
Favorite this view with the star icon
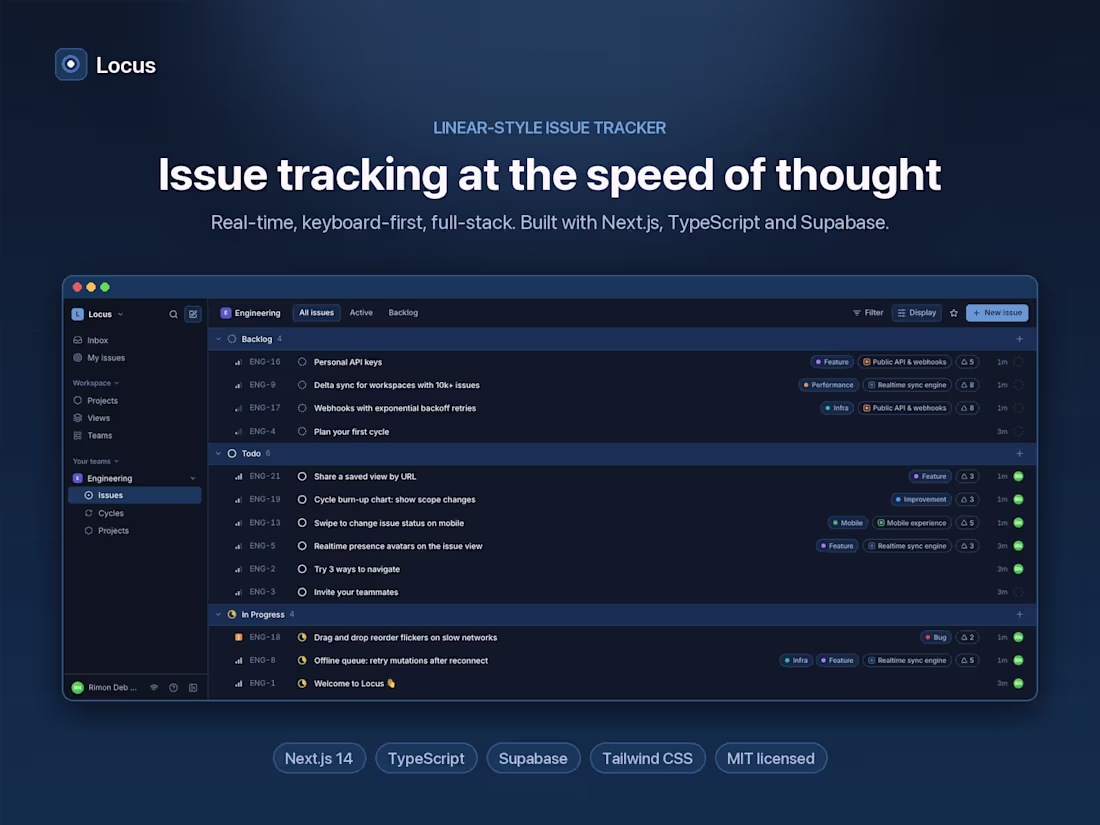point(954,314)
